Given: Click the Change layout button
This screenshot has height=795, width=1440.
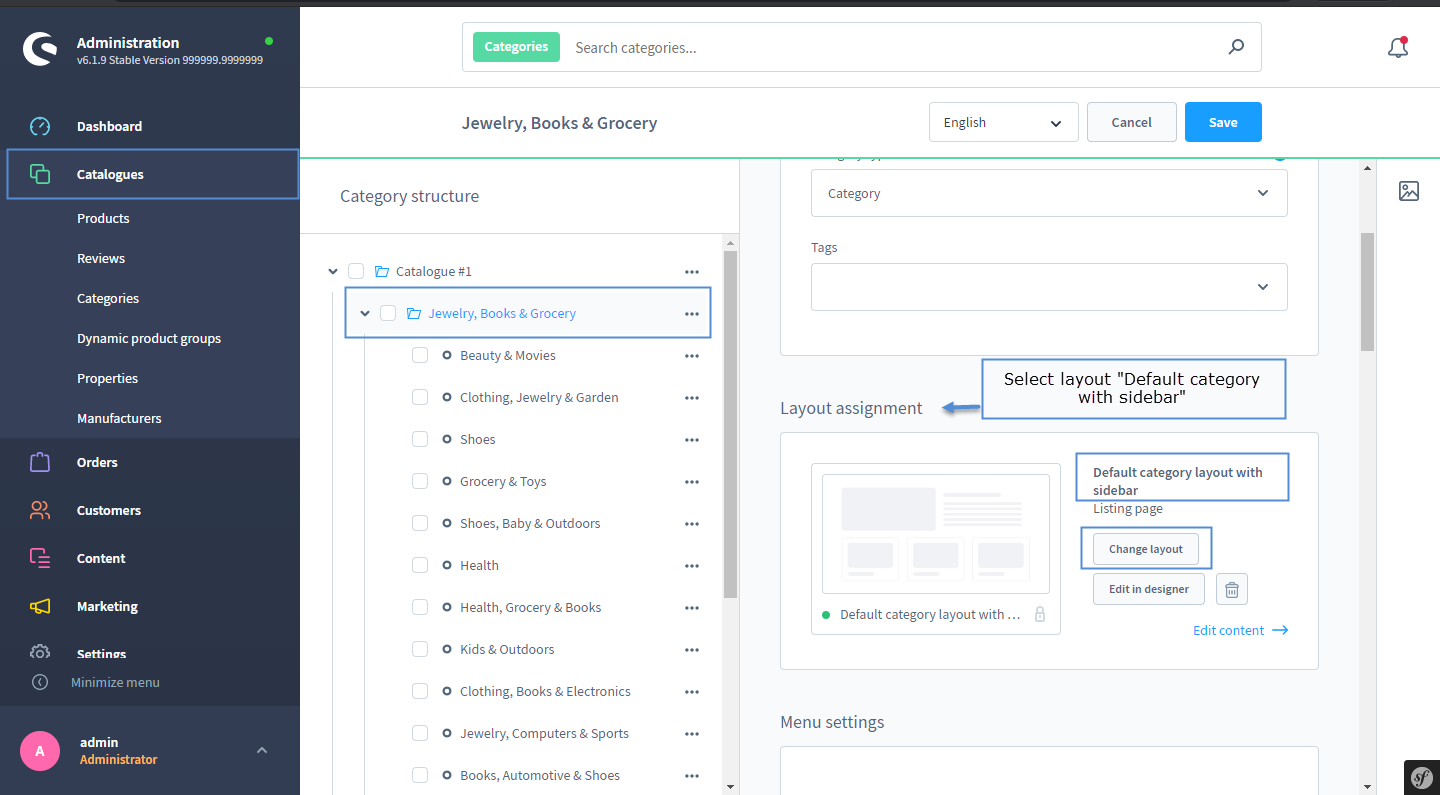Looking at the screenshot, I should point(1146,549).
